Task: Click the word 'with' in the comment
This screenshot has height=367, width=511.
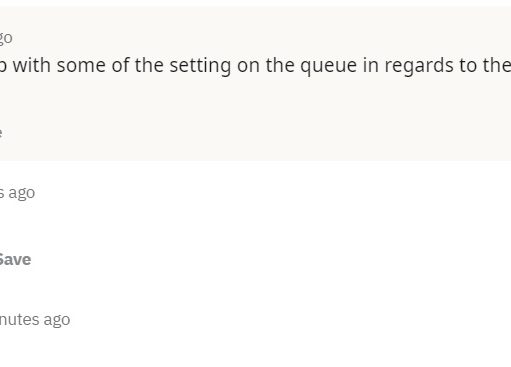Action: click(32, 65)
